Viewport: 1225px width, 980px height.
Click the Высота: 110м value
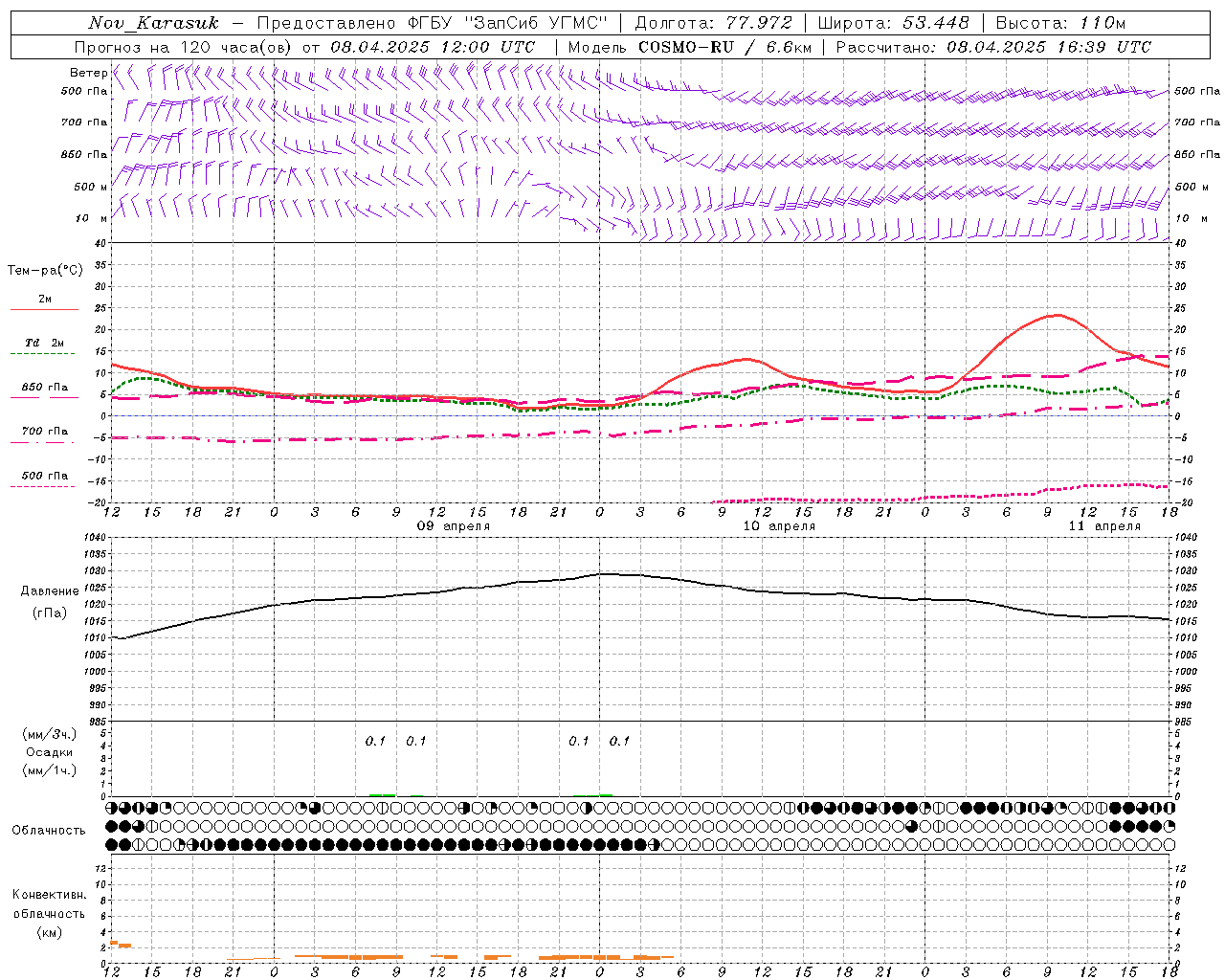(1060, 23)
